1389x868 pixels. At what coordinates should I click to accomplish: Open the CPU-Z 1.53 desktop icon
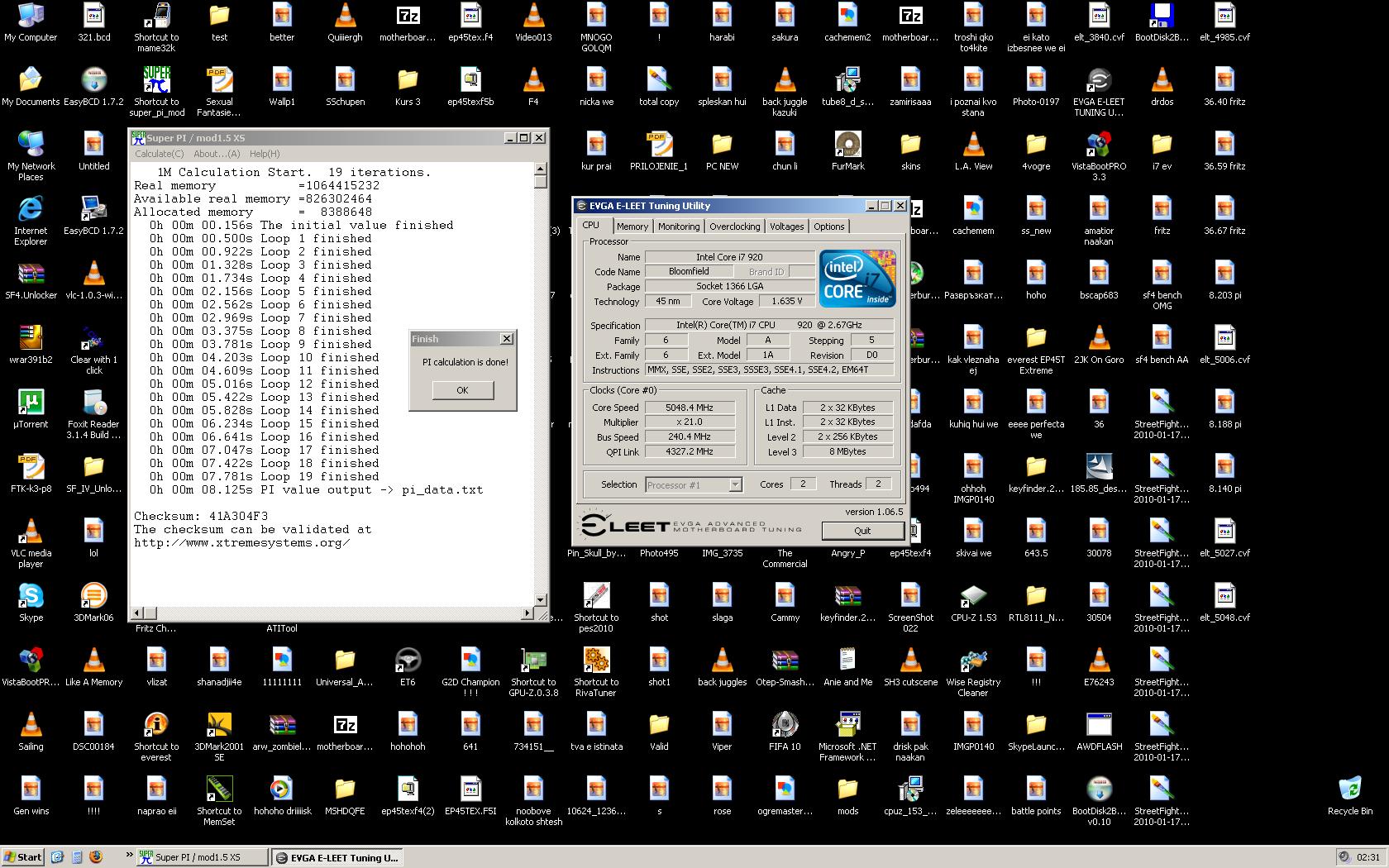pos(973,603)
